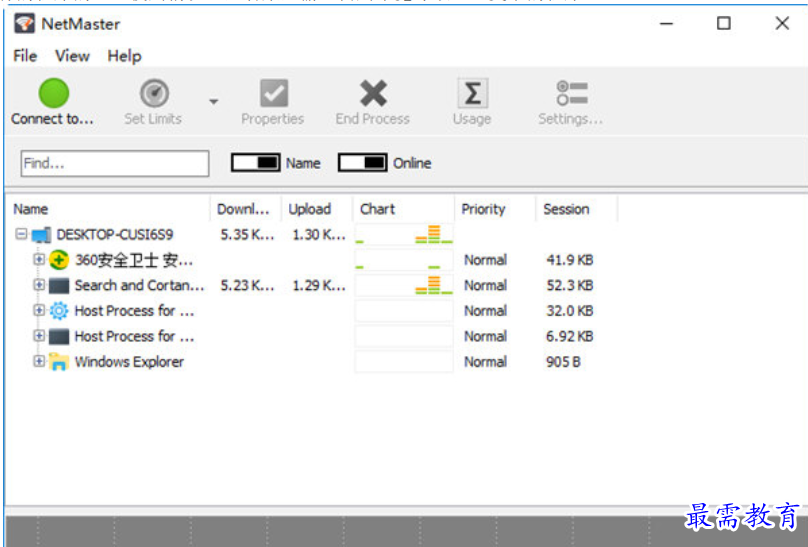Collapse the DESKTOP-CUSI6S9 tree node

point(21,234)
